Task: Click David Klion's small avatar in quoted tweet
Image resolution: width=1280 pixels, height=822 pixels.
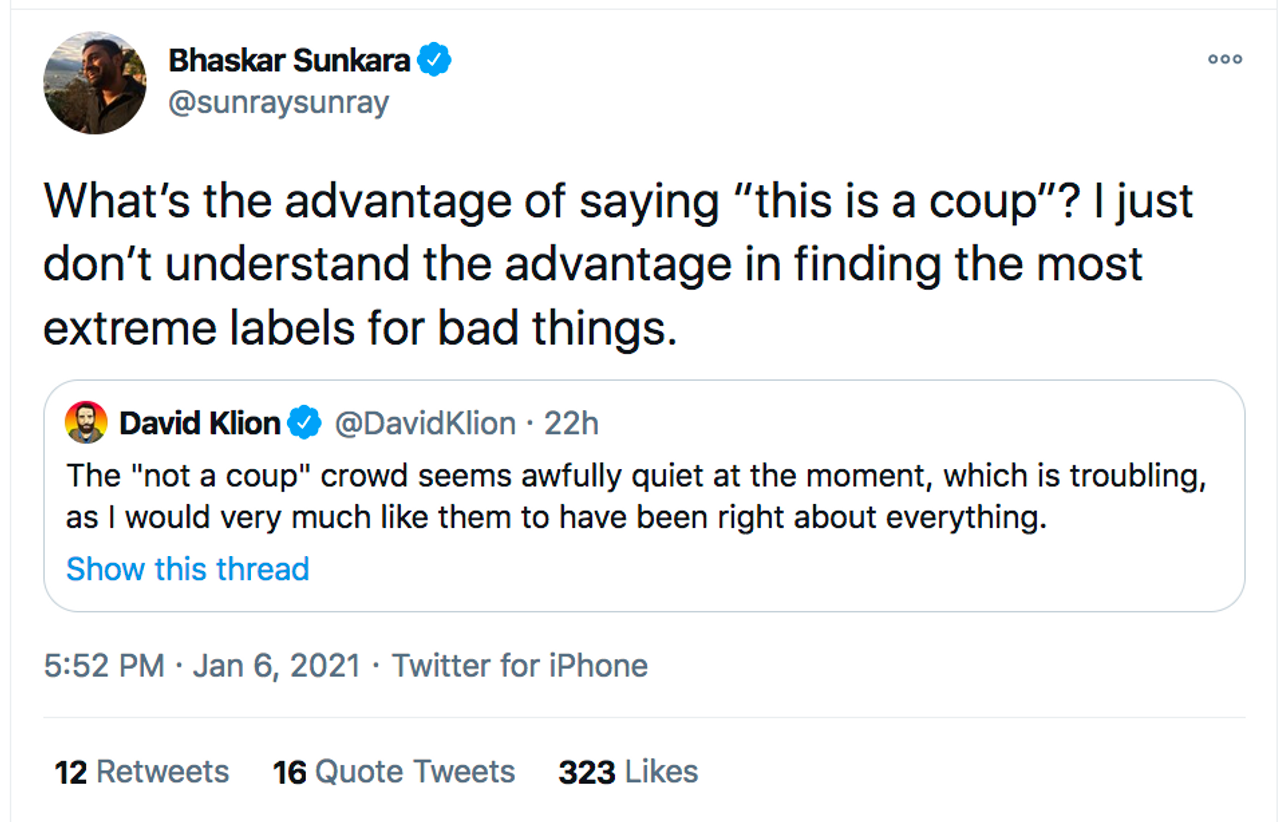Action: 86,423
